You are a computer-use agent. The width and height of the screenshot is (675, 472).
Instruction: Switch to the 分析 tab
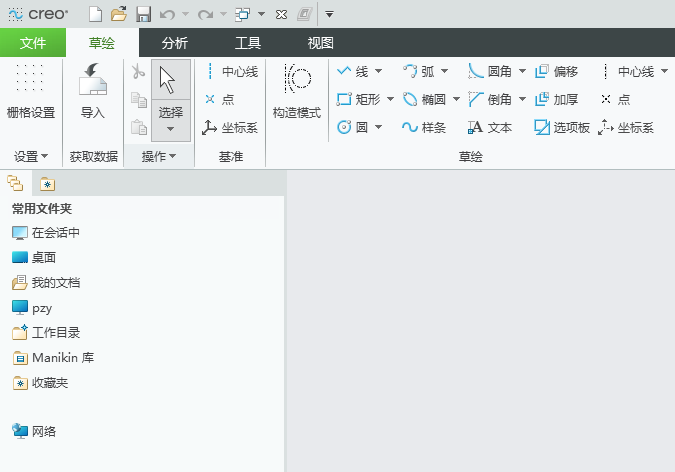click(x=175, y=43)
